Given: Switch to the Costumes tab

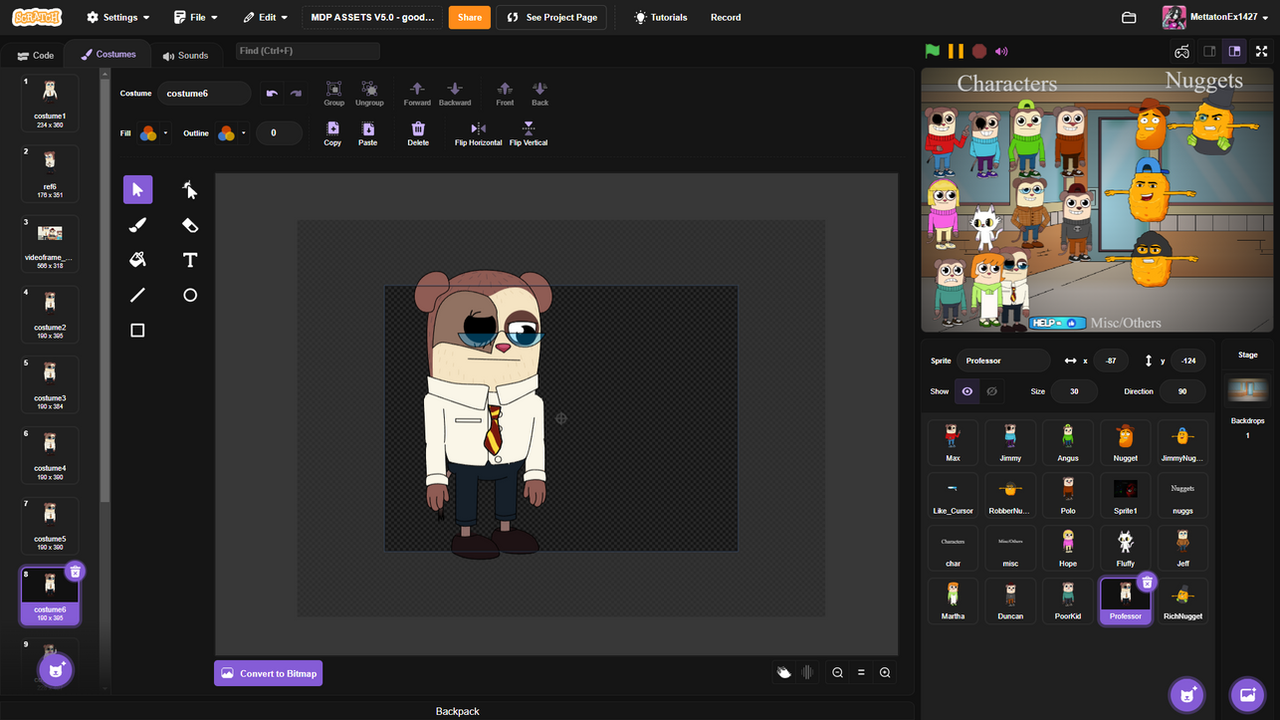Looking at the screenshot, I should (x=108, y=54).
